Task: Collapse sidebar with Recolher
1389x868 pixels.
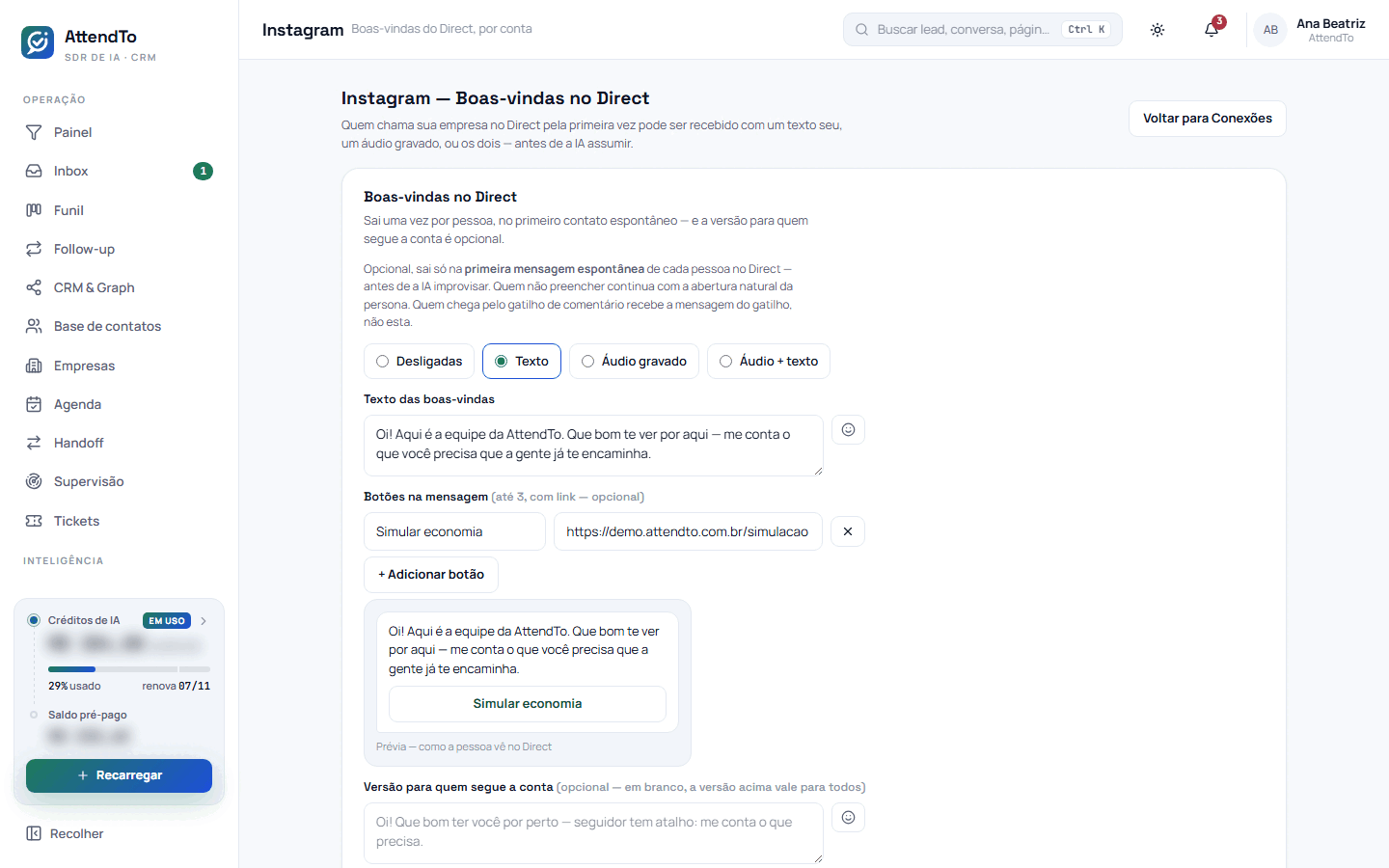Action: tap(65, 833)
